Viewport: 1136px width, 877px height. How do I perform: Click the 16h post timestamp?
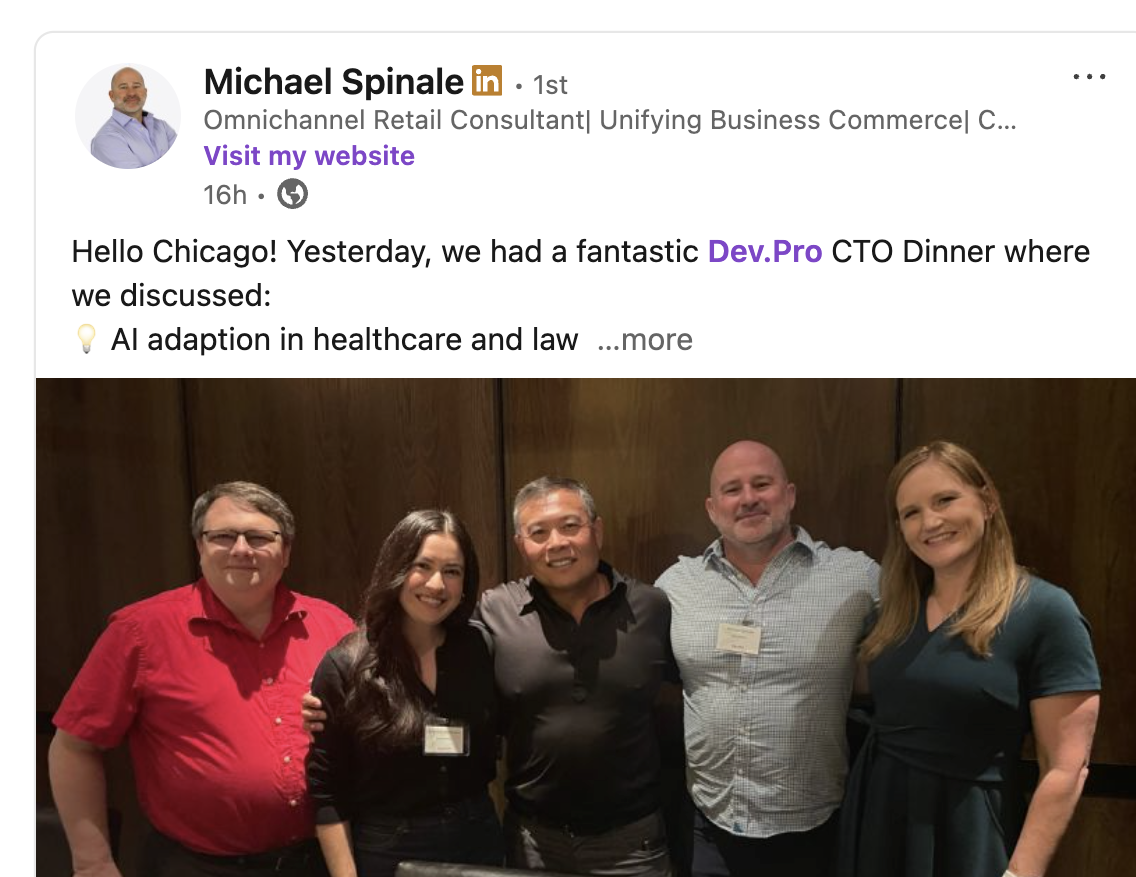pos(225,195)
